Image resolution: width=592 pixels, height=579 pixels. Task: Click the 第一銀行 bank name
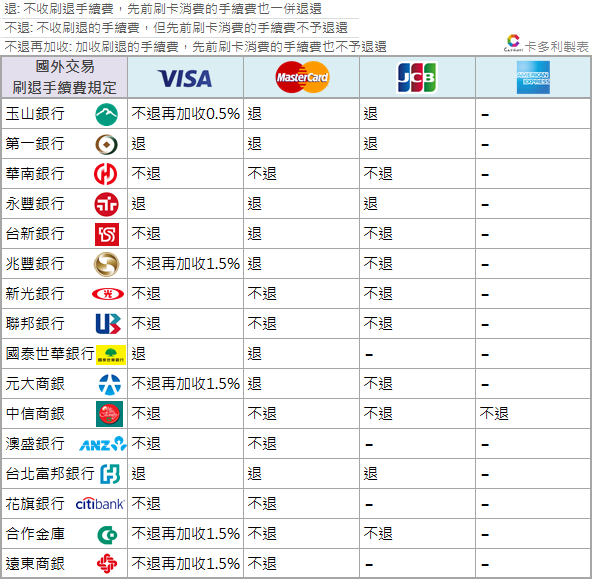(x=35, y=144)
